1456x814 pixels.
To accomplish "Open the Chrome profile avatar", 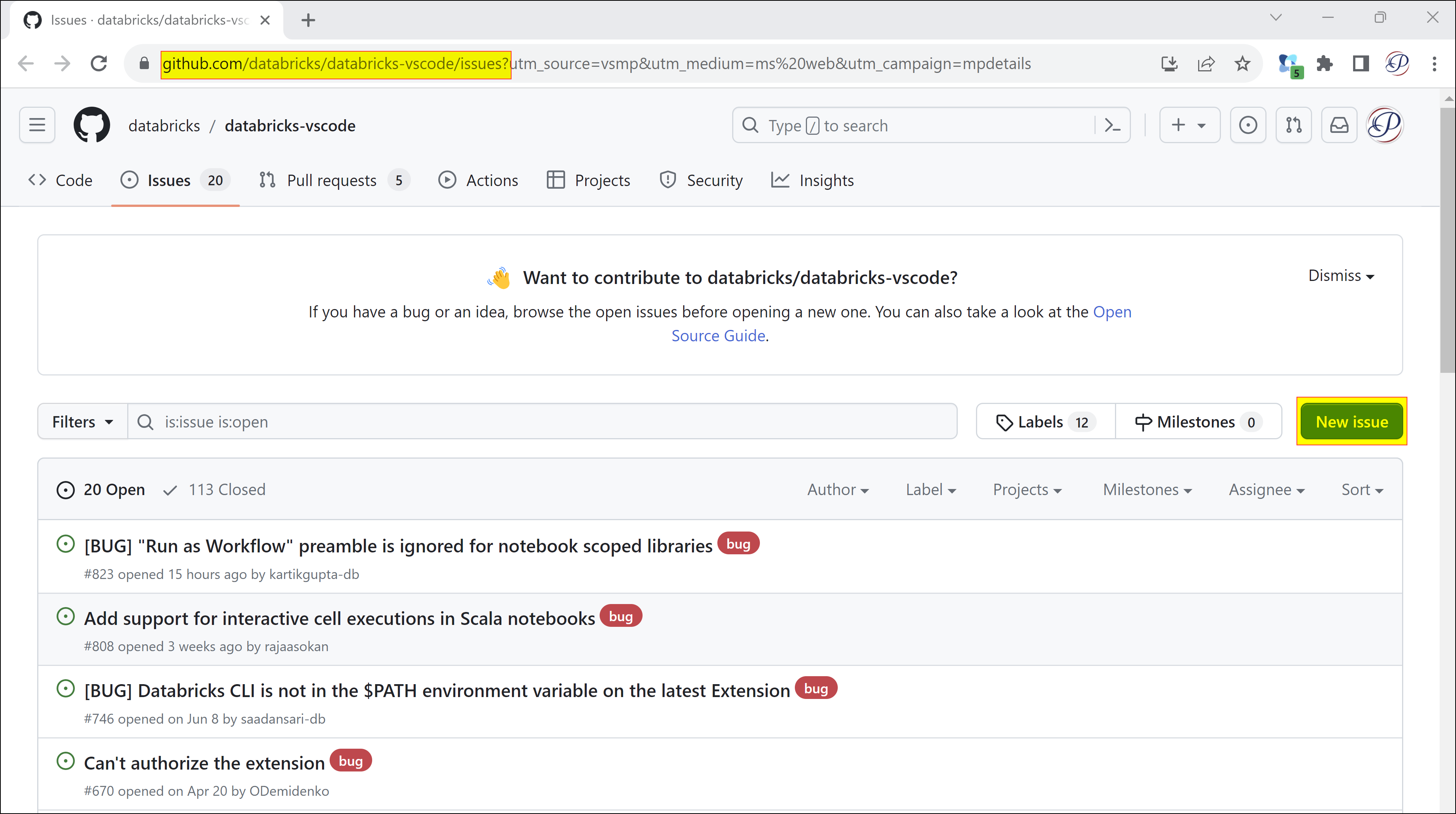I will tap(1397, 63).
